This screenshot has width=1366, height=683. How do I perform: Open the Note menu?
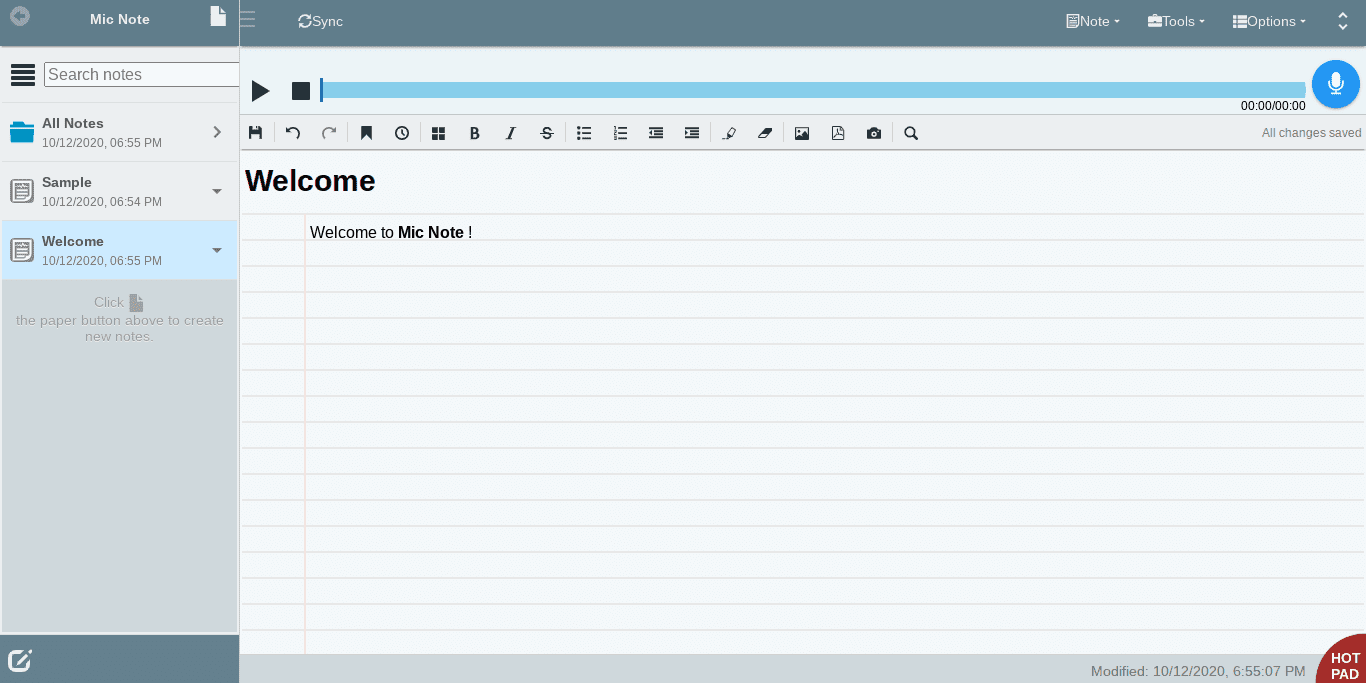pyautogui.click(x=1093, y=21)
